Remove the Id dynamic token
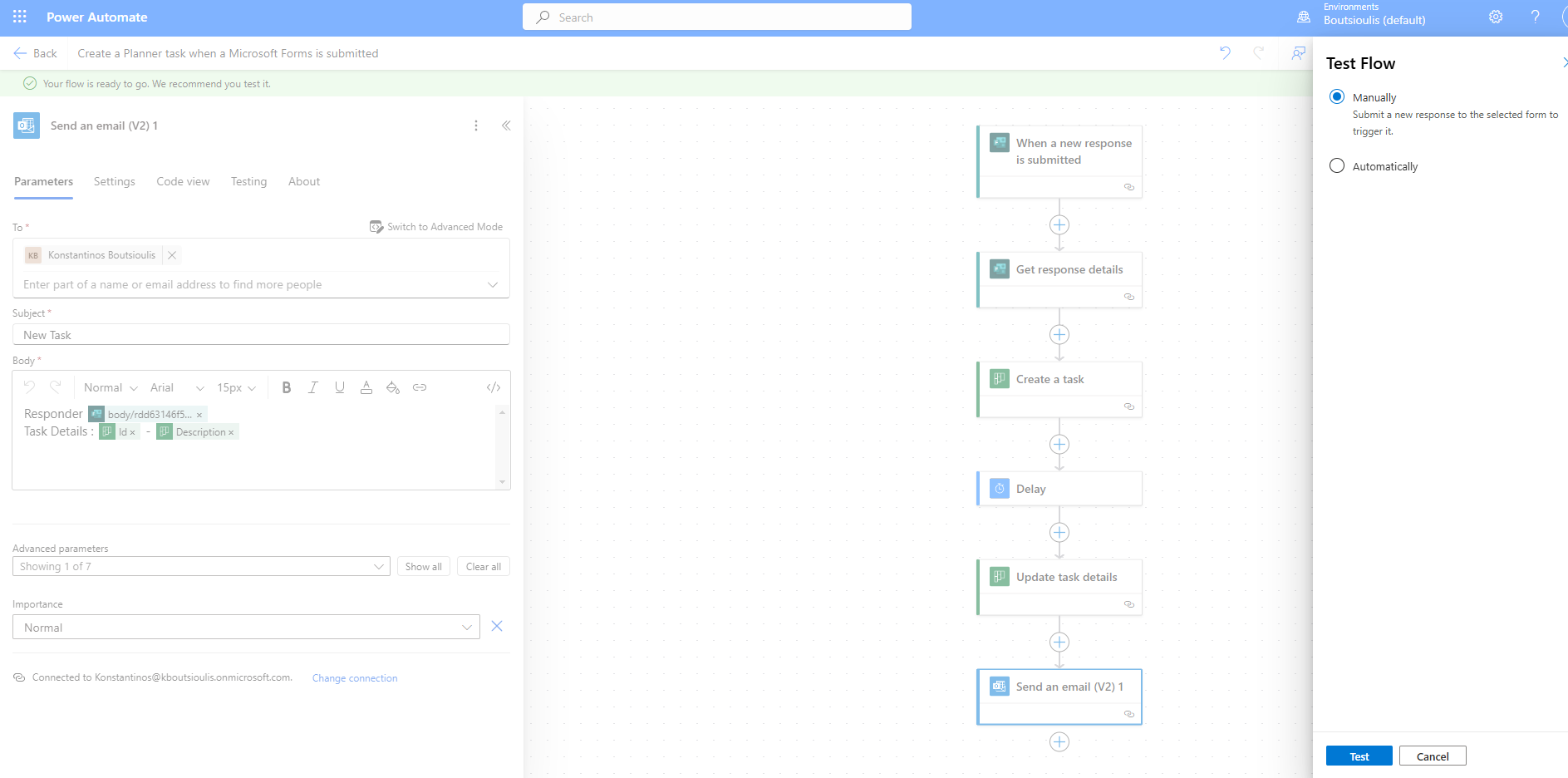This screenshot has width=1568, height=778. tap(132, 432)
